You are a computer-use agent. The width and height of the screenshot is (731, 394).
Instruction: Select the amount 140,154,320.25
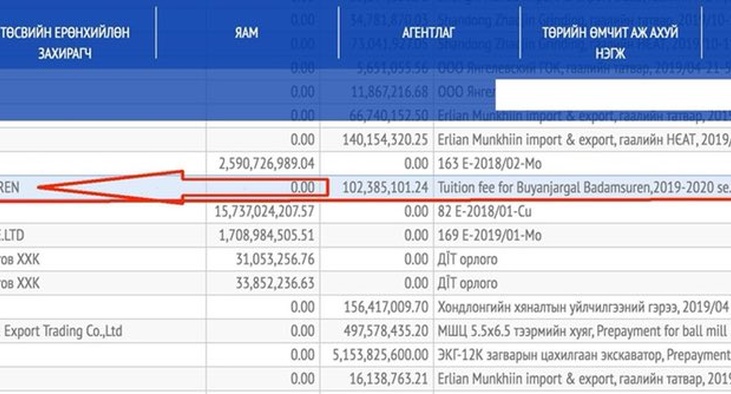[x=385, y=139]
